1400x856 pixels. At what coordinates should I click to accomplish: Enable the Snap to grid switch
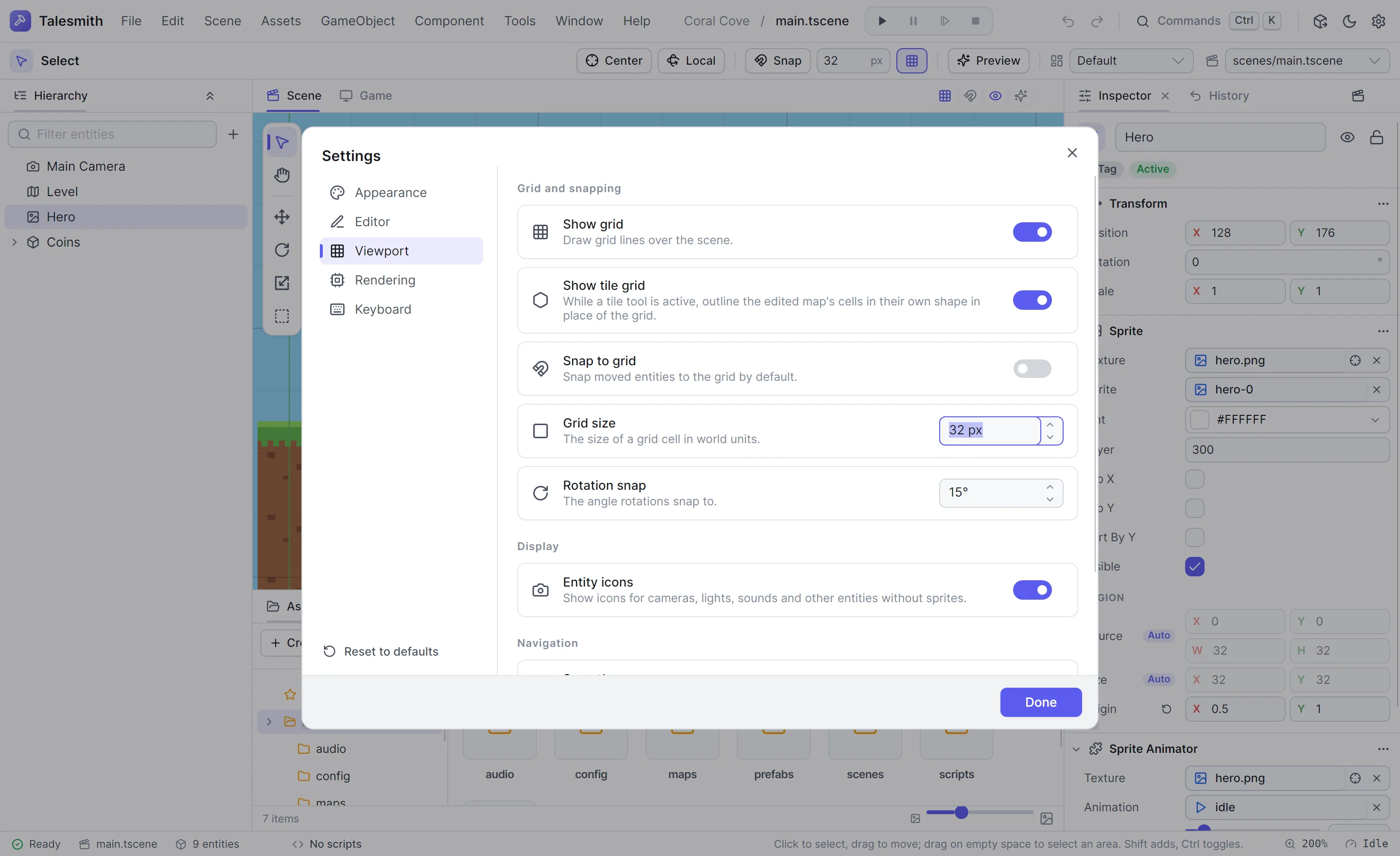tap(1032, 368)
